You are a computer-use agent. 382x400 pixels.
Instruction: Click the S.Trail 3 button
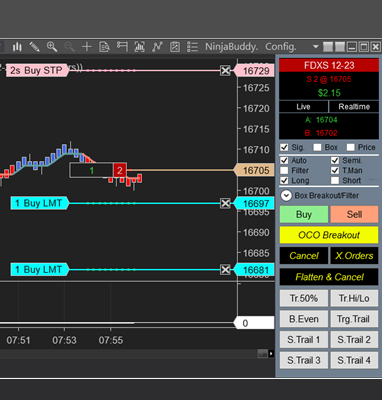point(304,360)
